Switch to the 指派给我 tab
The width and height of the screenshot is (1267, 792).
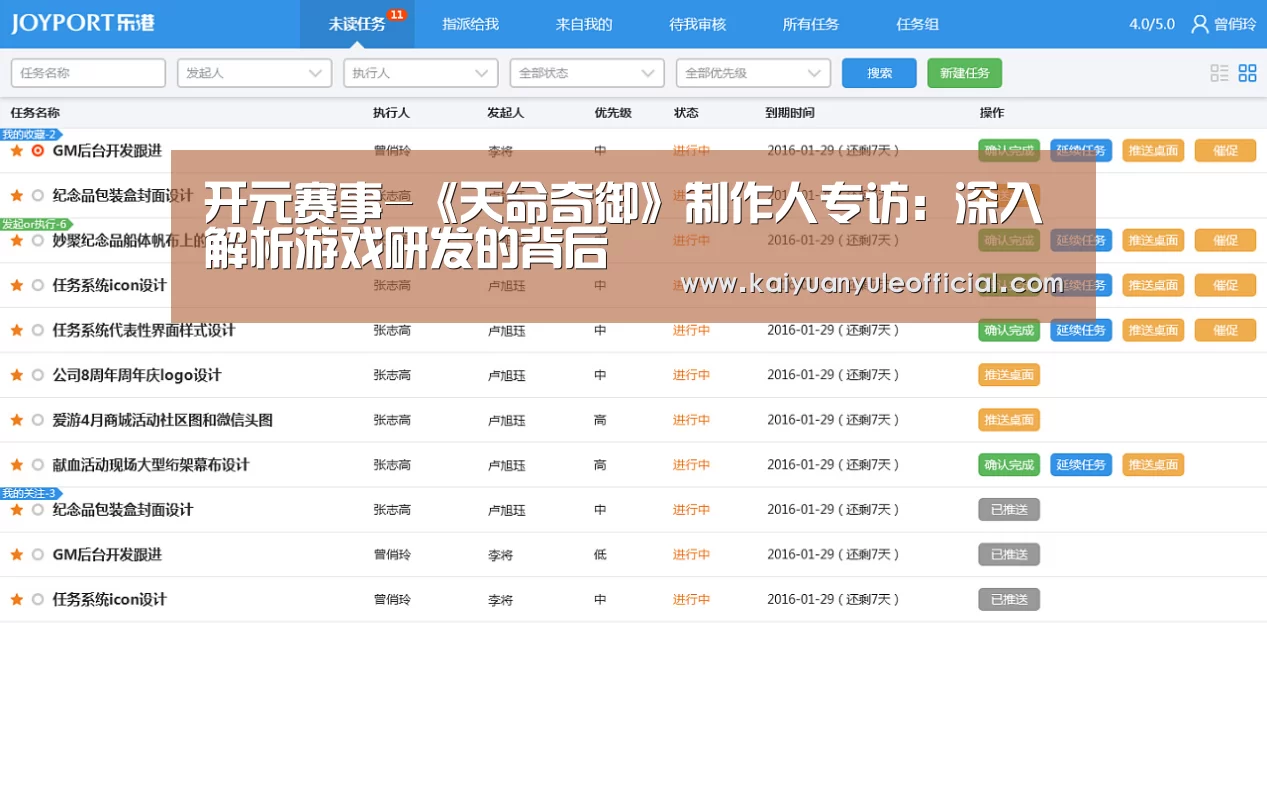pyautogui.click(x=471, y=24)
